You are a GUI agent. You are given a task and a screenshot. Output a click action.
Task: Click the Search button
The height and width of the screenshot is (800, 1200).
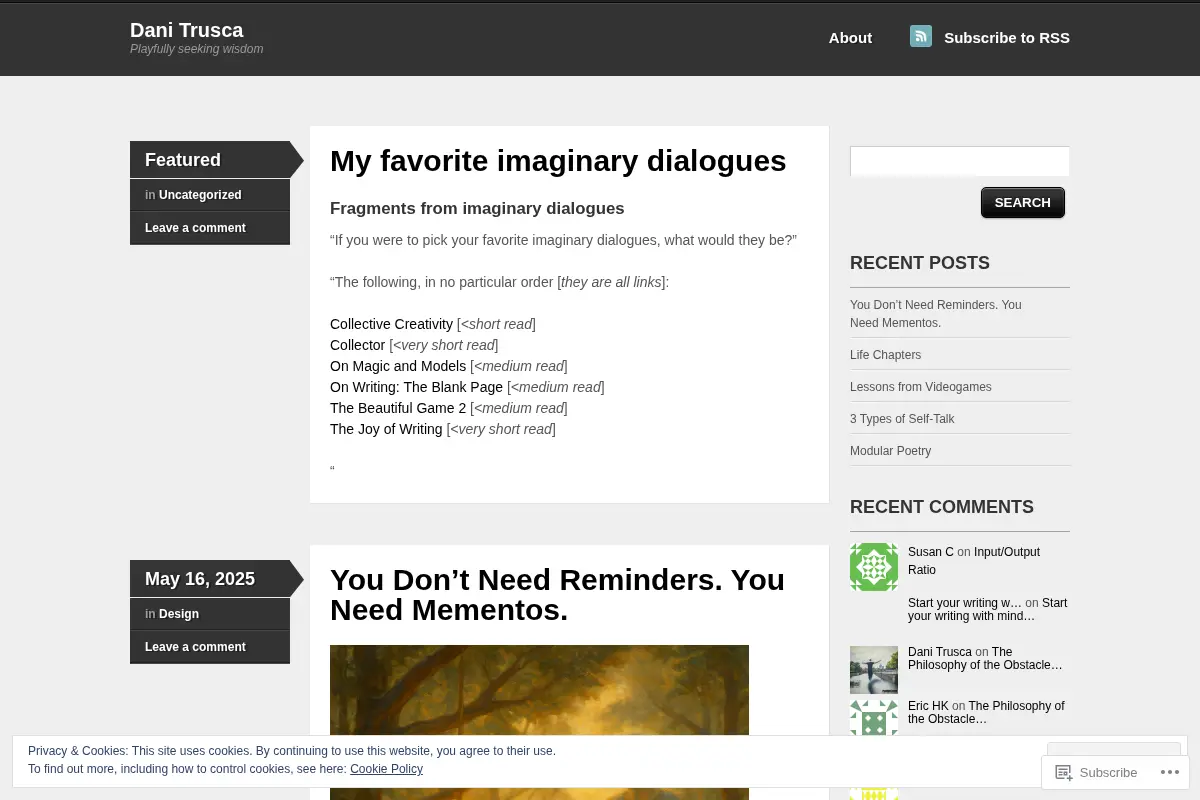1023,202
